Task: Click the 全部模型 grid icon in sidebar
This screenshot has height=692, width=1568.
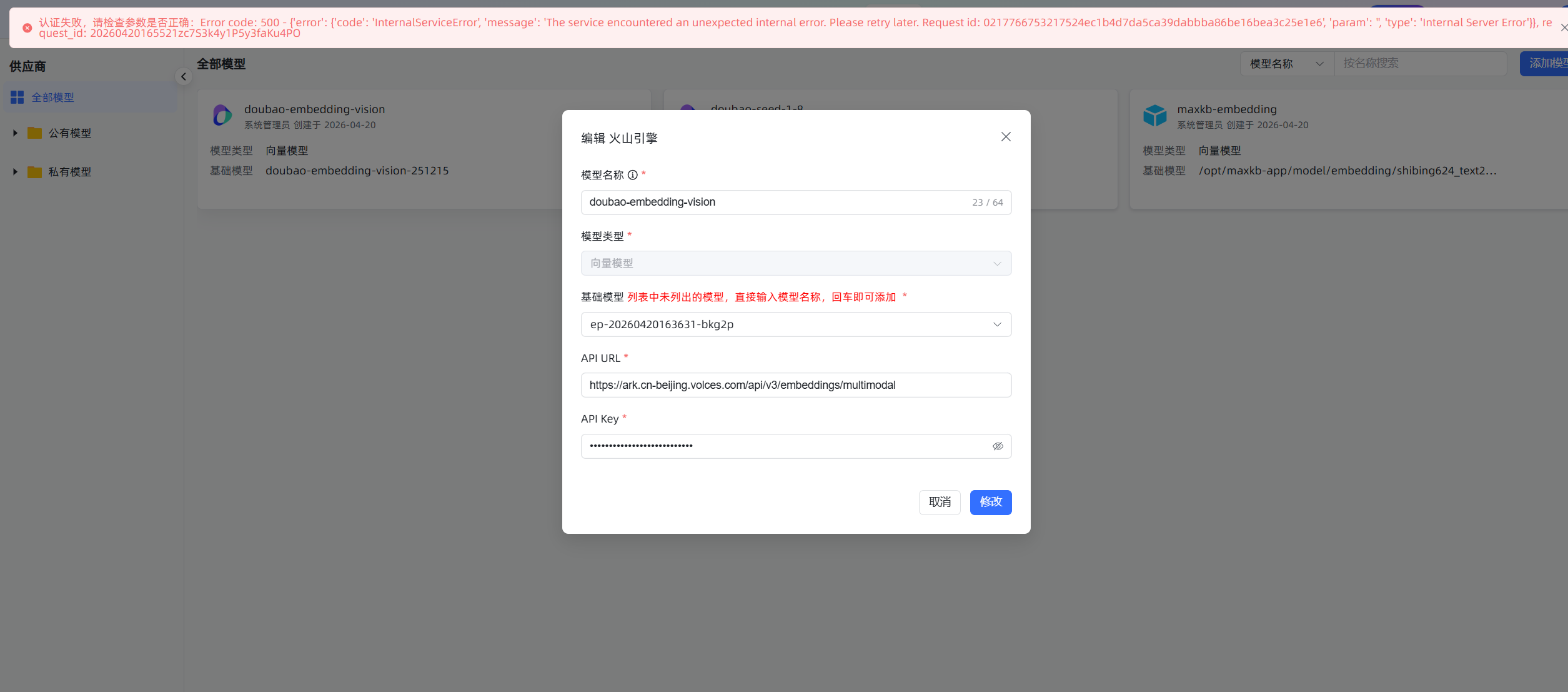Action: tap(17, 98)
